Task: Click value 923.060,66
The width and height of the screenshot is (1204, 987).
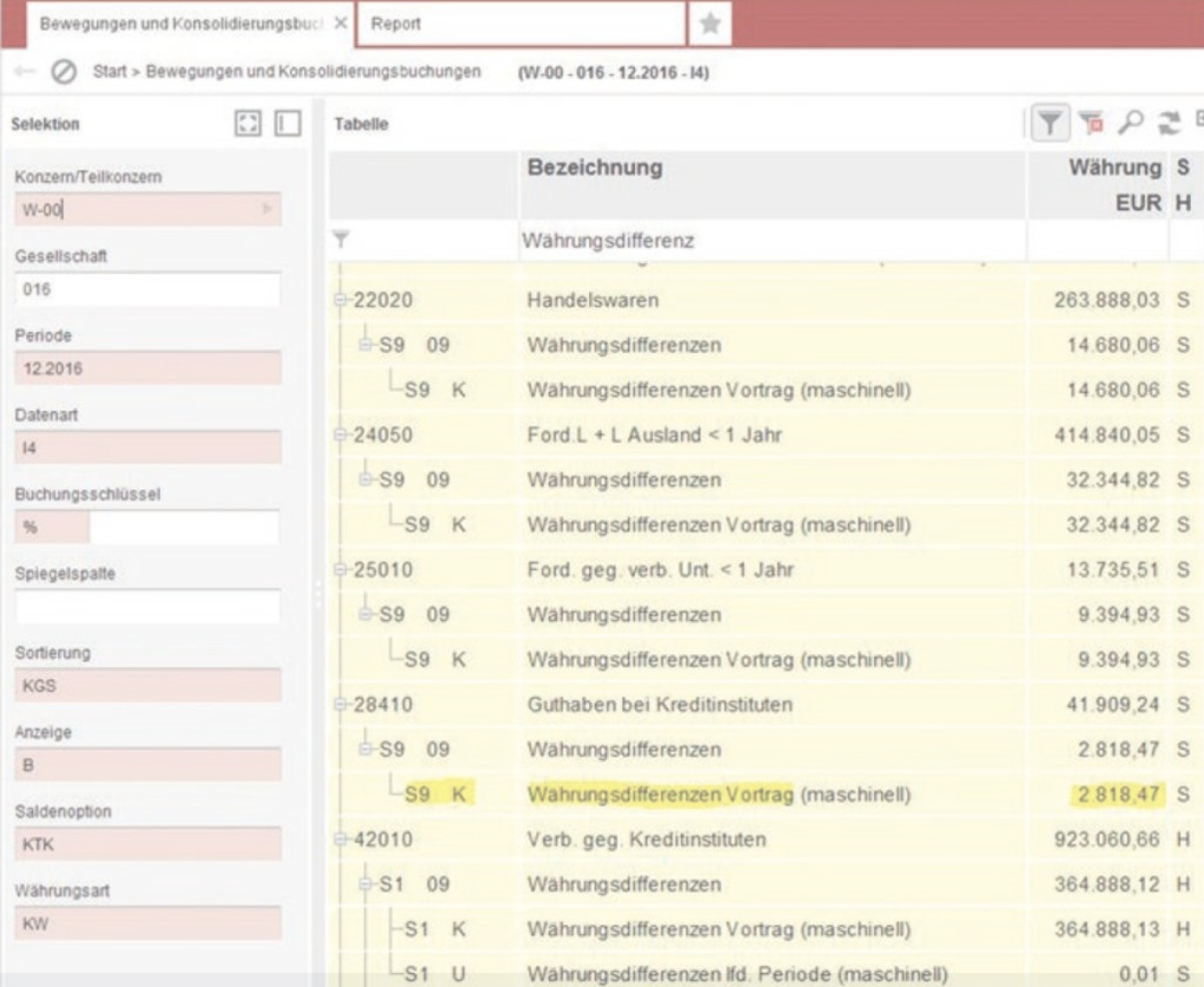Action: (x=1107, y=839)
